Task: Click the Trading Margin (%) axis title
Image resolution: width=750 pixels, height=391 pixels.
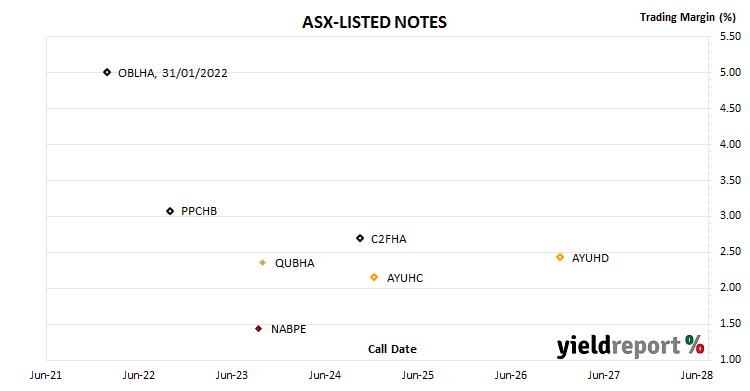Action: (x=688, y=17)
